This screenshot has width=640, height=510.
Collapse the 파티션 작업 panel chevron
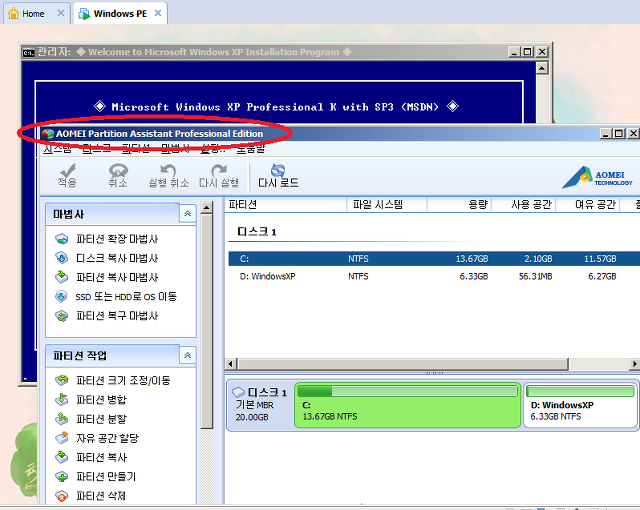click(x=187, y=355)
